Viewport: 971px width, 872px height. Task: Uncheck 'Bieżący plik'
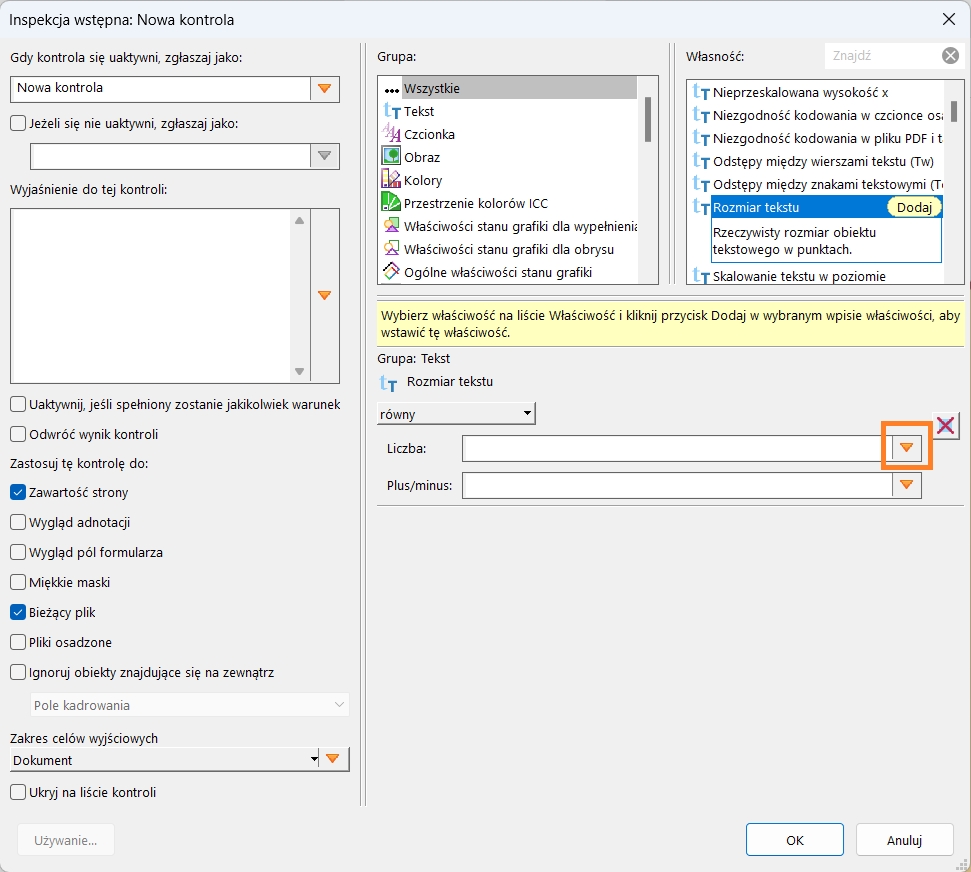pyautogui.click(x=18, y=613)
